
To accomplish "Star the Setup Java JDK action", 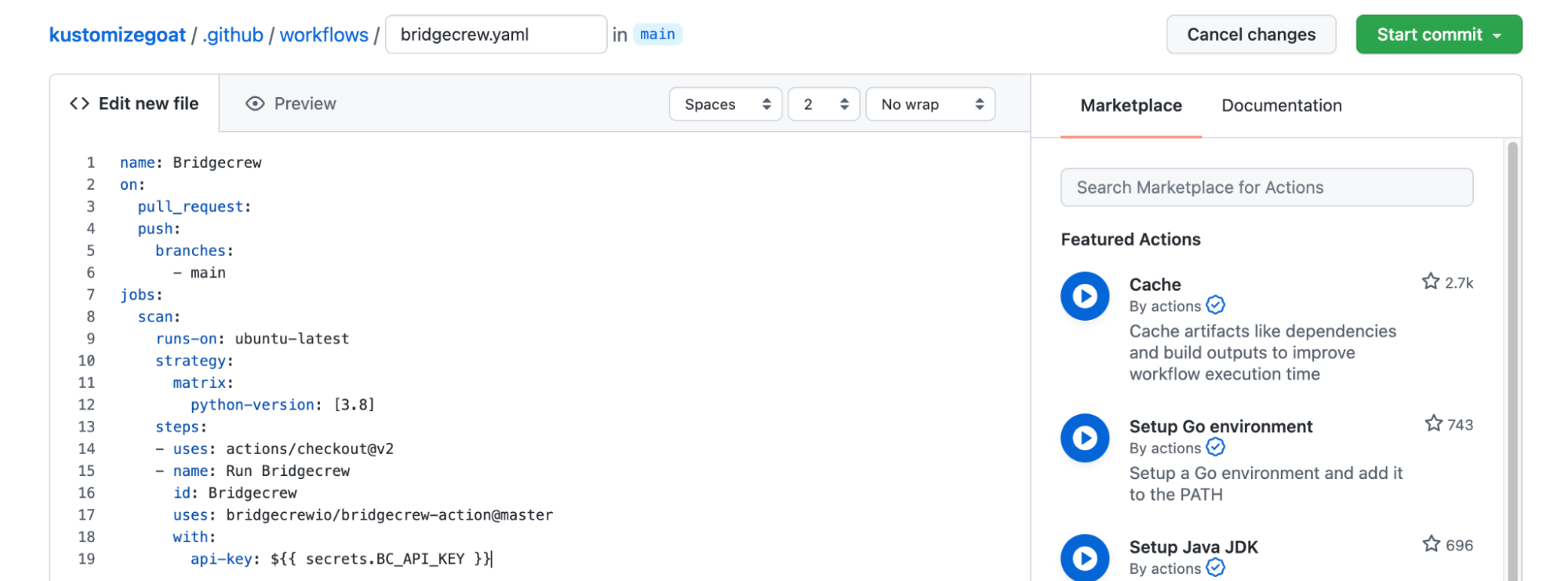I will (x=1432, y=543).
